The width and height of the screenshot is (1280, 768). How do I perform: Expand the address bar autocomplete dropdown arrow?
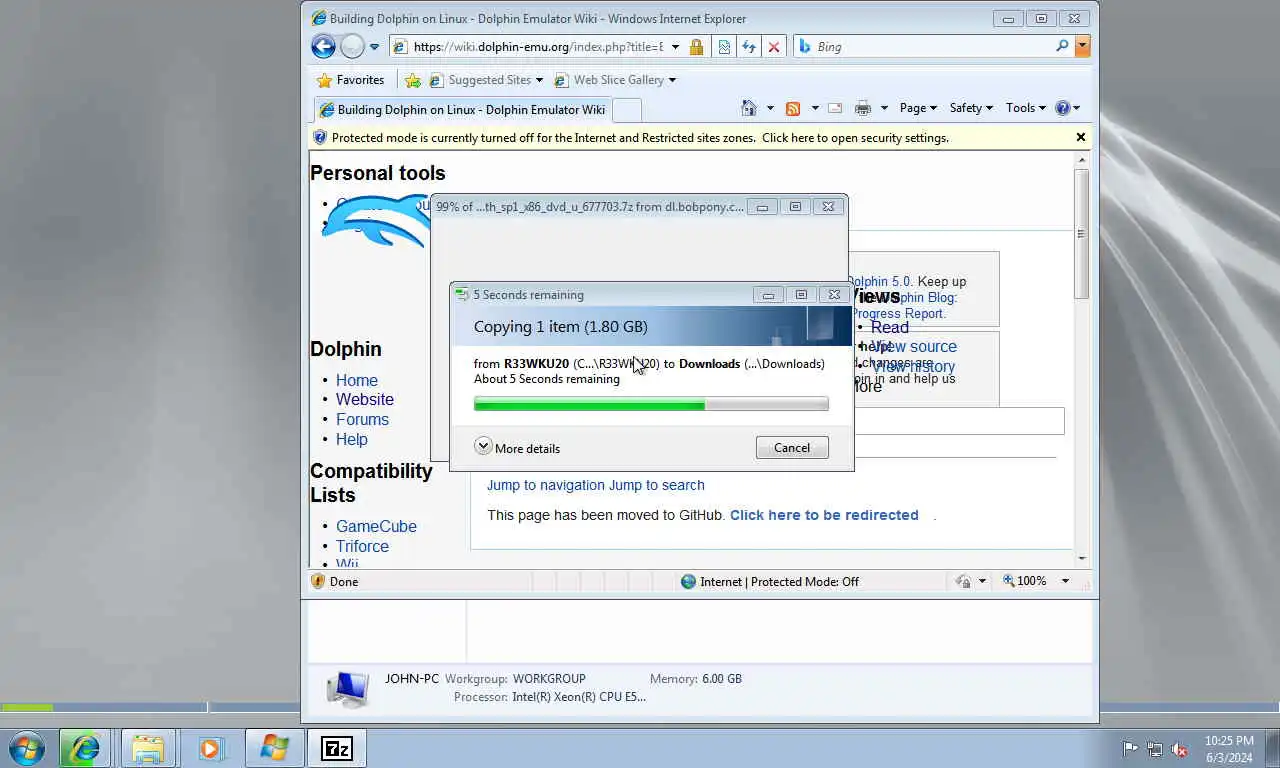(675, 47)
